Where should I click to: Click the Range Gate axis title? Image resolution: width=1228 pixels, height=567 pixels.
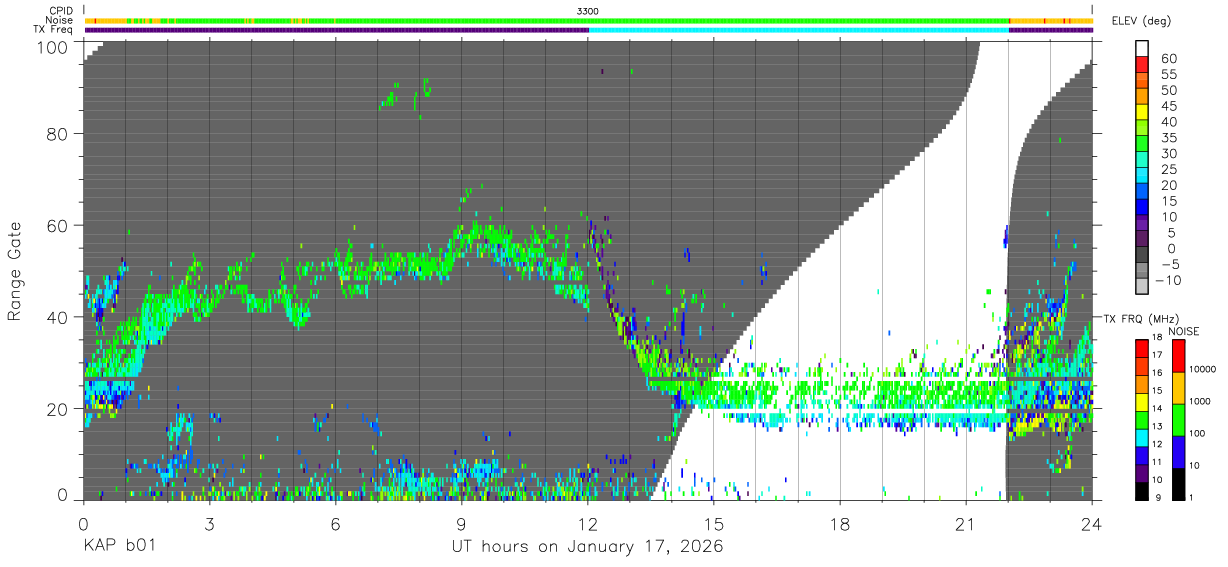(15, 271)
